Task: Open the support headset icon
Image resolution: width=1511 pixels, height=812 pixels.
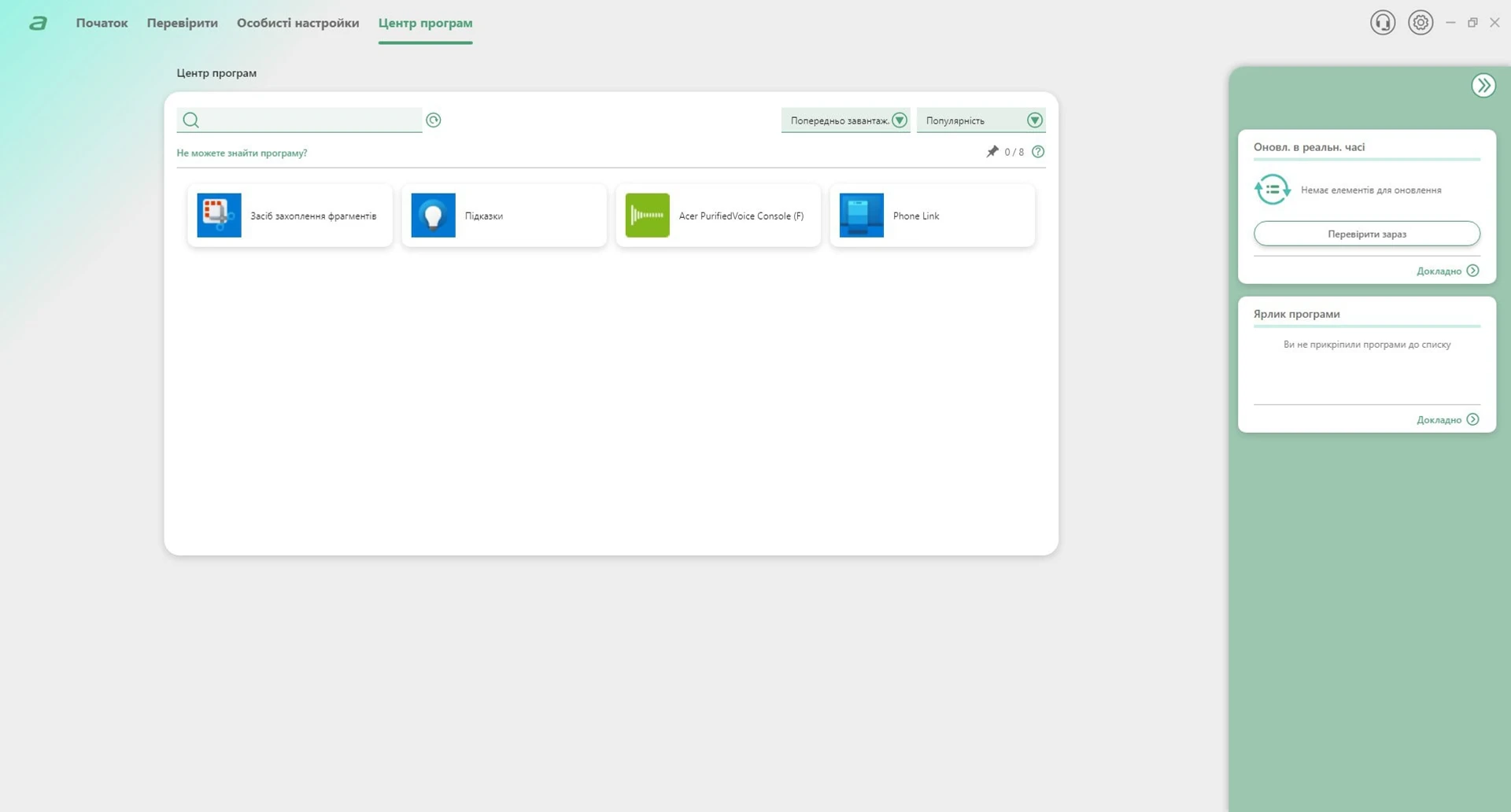Action: [1383, 23]
